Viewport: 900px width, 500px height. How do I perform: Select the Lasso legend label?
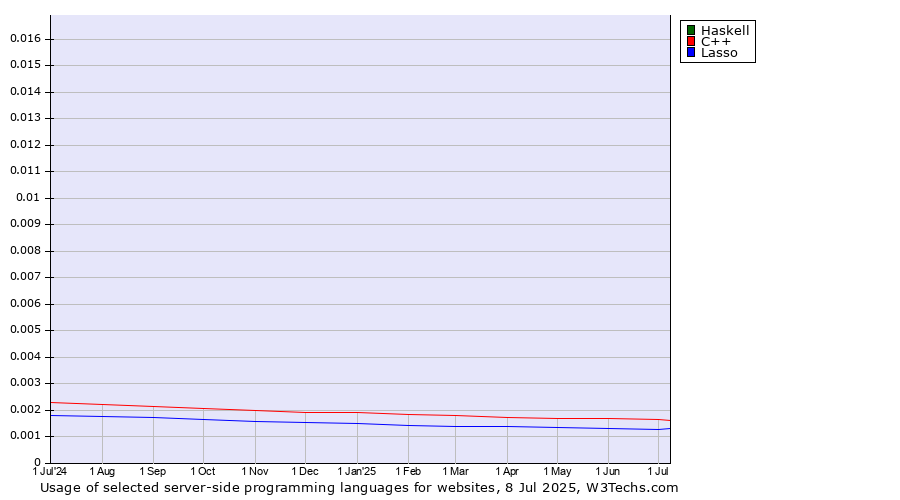pyautogui.click(x=719, y=52)
